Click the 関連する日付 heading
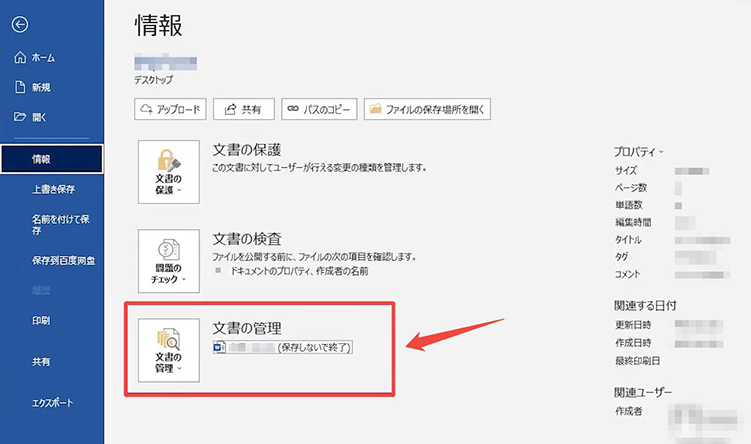Screen dimensions: 751x444 pos(645,306)
